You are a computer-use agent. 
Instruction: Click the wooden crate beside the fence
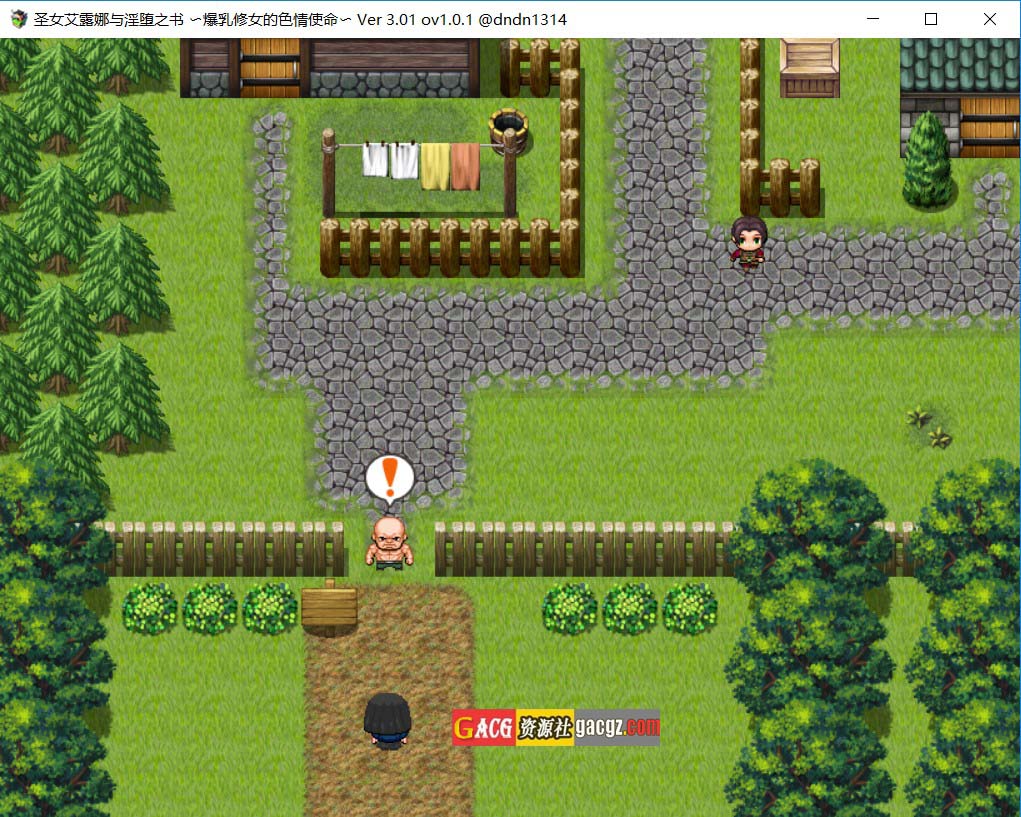809,67
